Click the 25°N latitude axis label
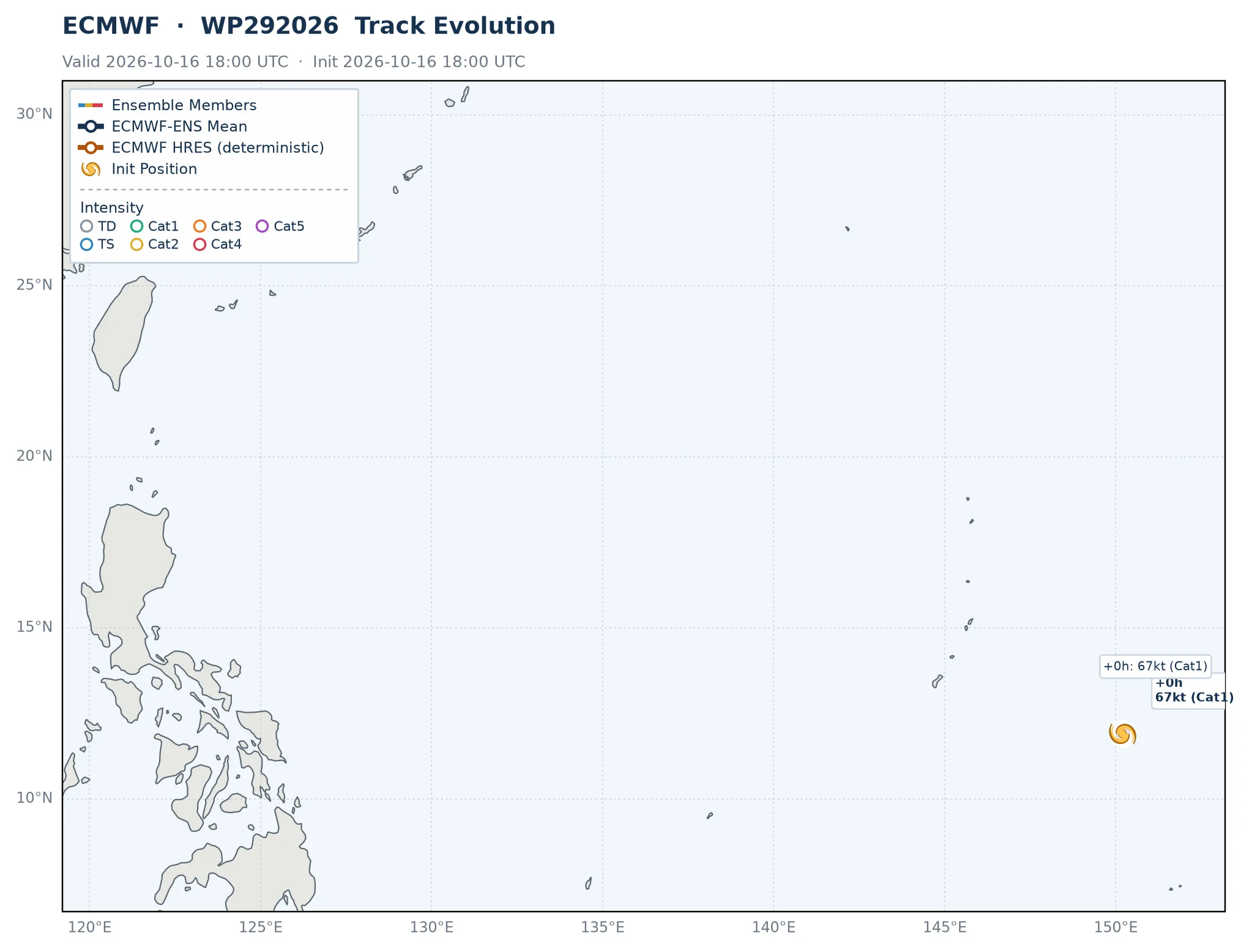Image resolution: width=1241 pixels, height=952 pixels. click(34, 285)
